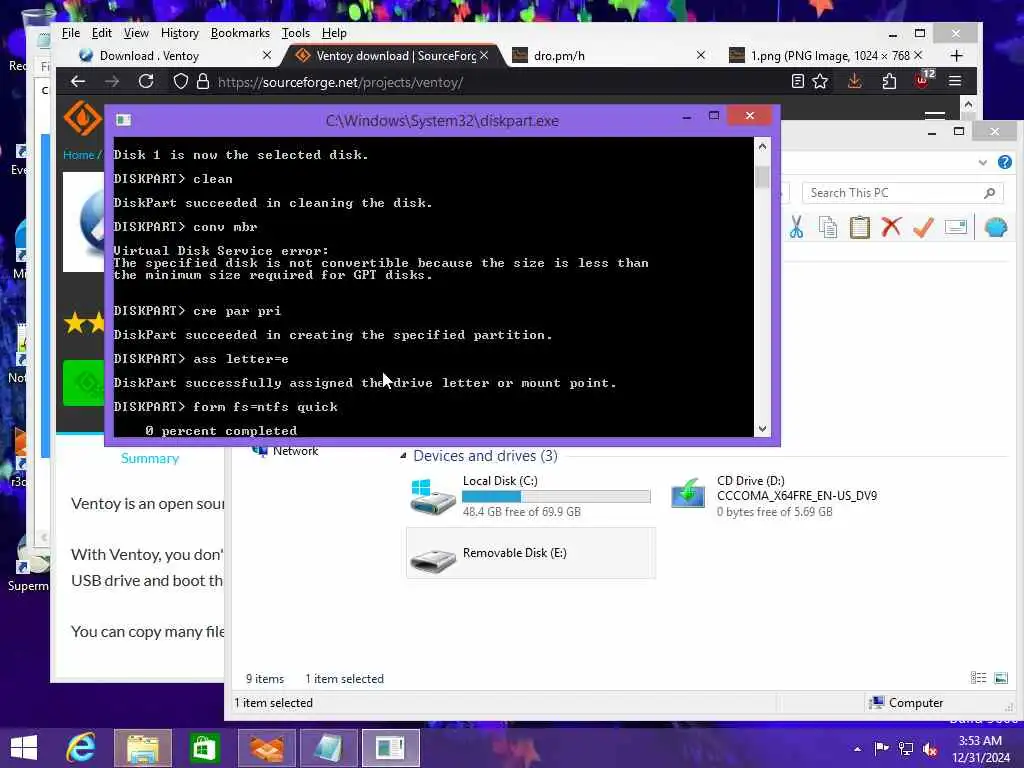Click the Search This PC box
This screenshot has height=768, width=1024.
[901, 193]
